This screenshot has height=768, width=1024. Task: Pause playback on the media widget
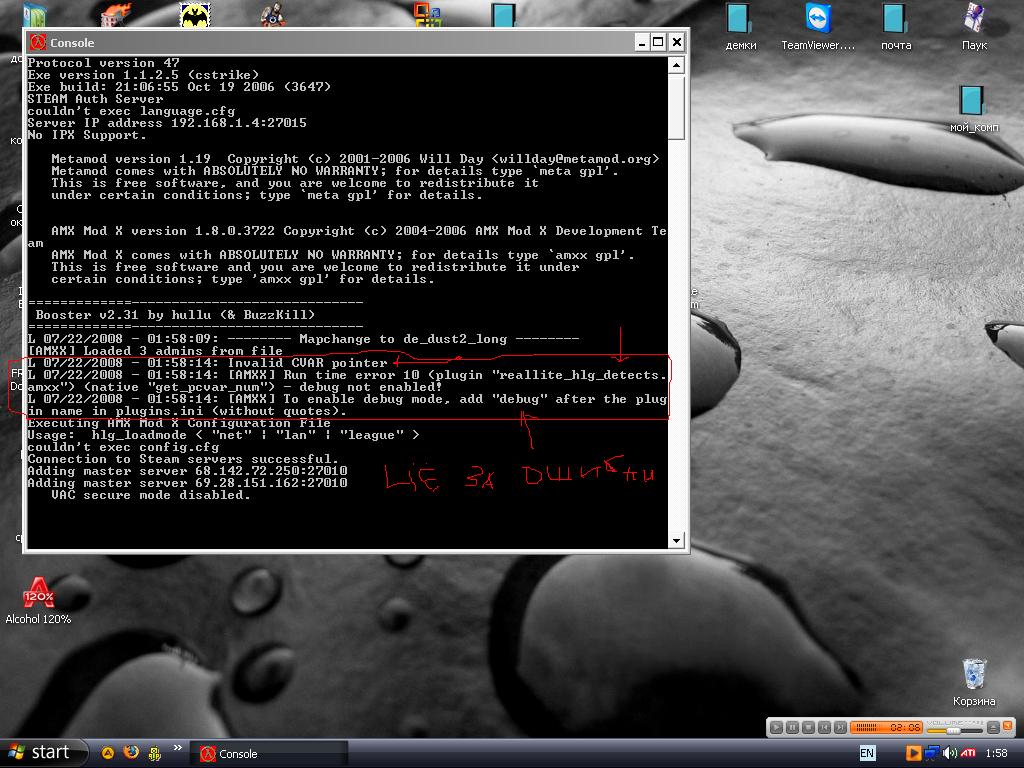coord(792,727)
